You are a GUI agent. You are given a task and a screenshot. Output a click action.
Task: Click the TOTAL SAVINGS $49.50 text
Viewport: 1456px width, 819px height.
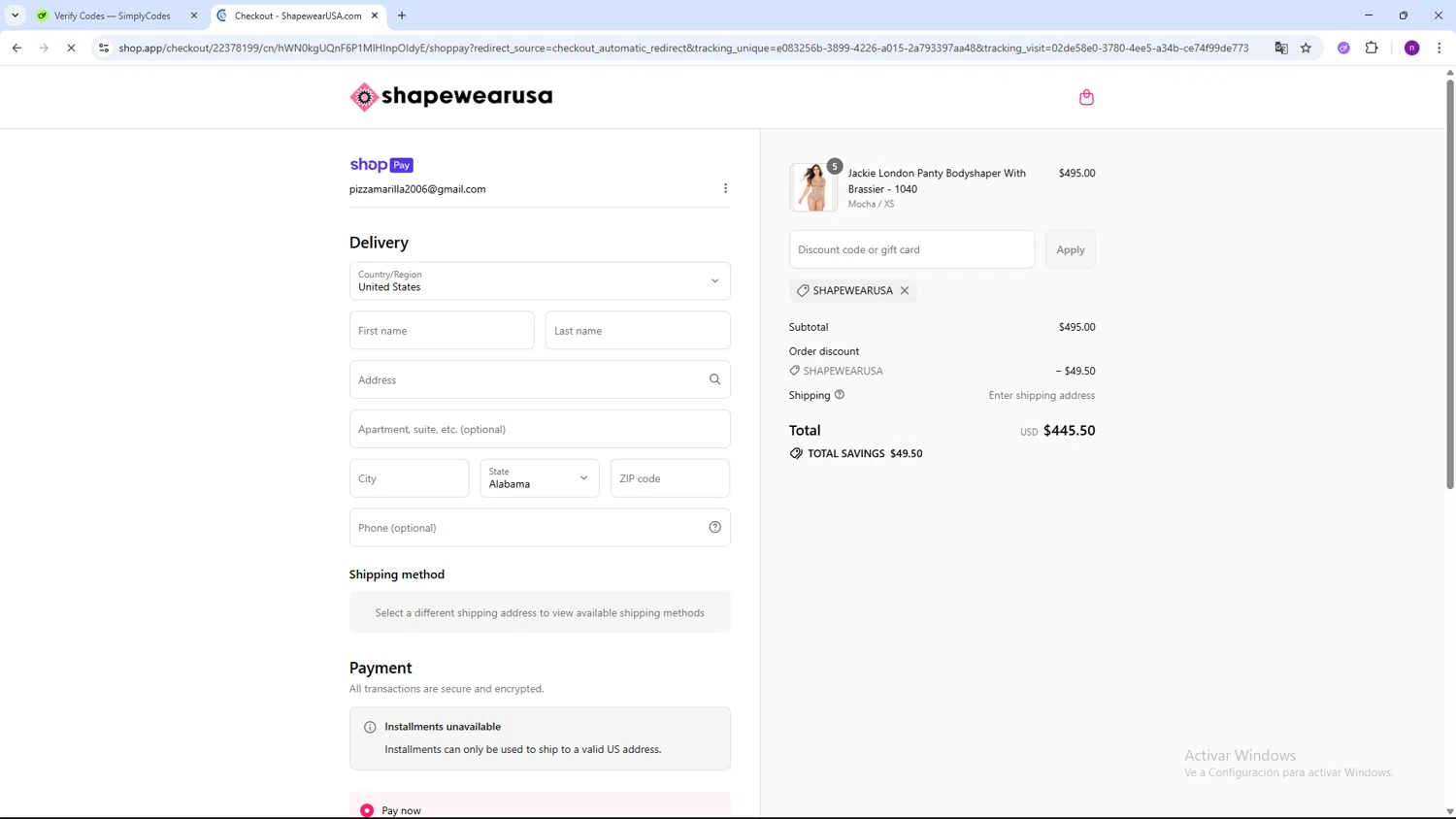click(865, 453)
